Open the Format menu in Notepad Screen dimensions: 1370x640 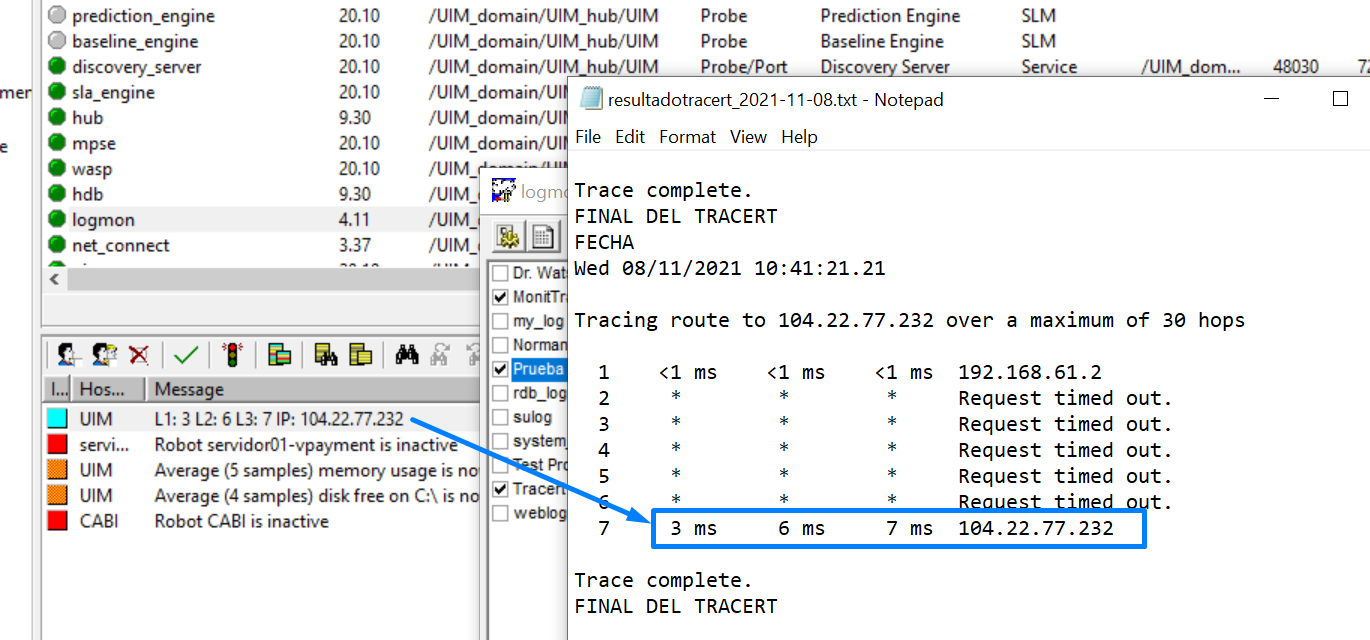click(x=687, y=137)
